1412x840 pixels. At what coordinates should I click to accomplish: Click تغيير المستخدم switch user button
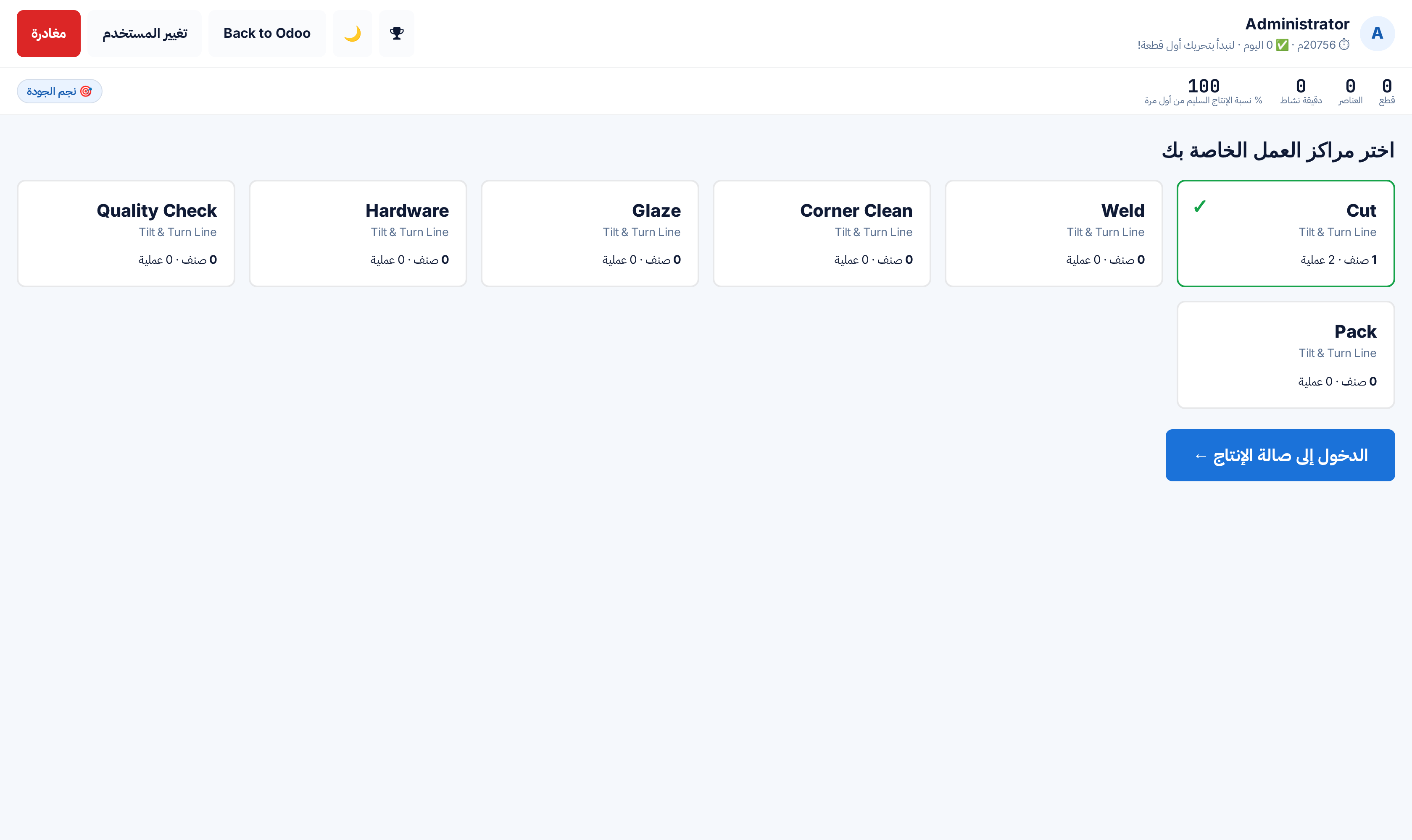point(145,34)
